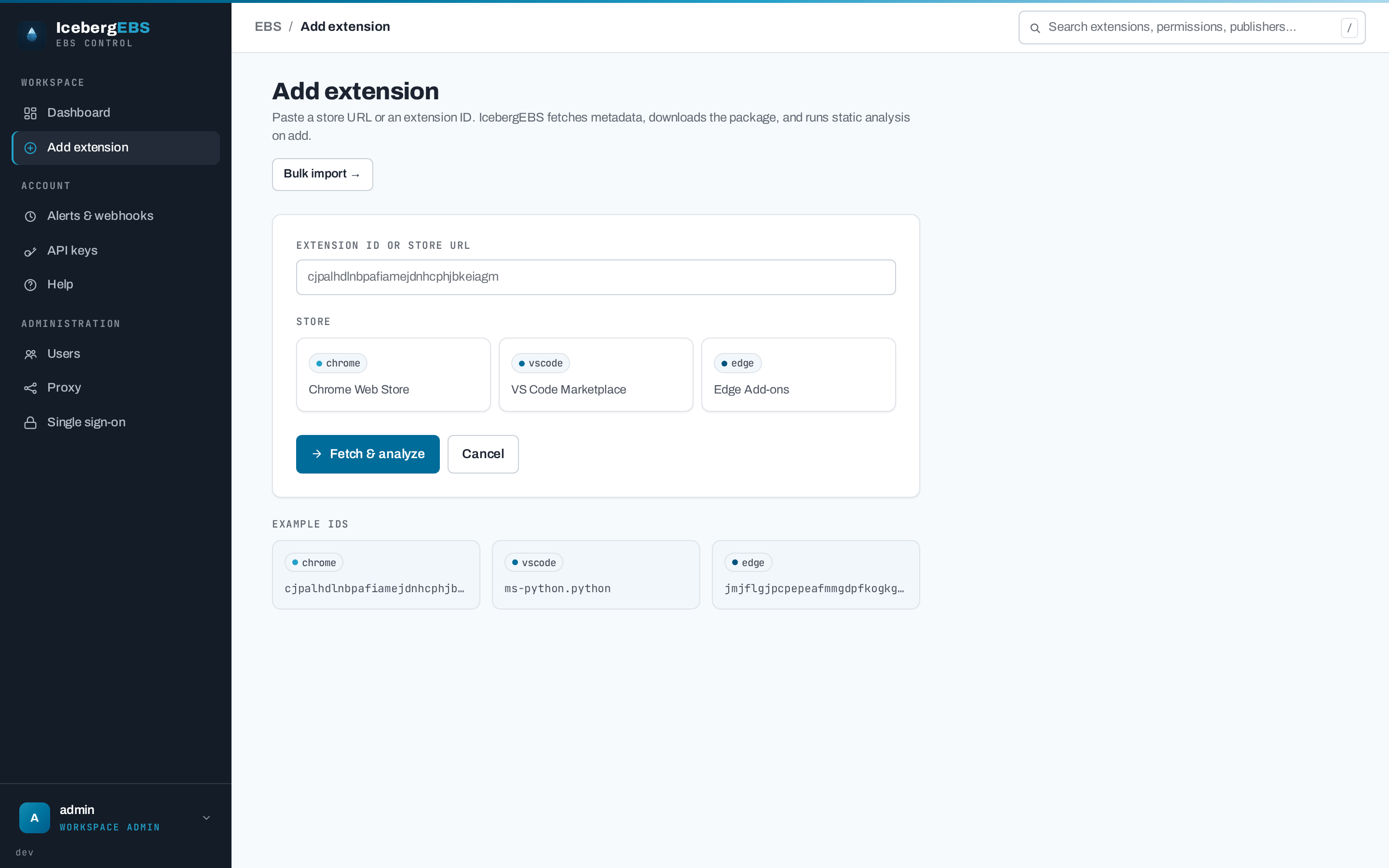
Task: Select VS Code Marketplace store option
Action: (x=596, y=374)
